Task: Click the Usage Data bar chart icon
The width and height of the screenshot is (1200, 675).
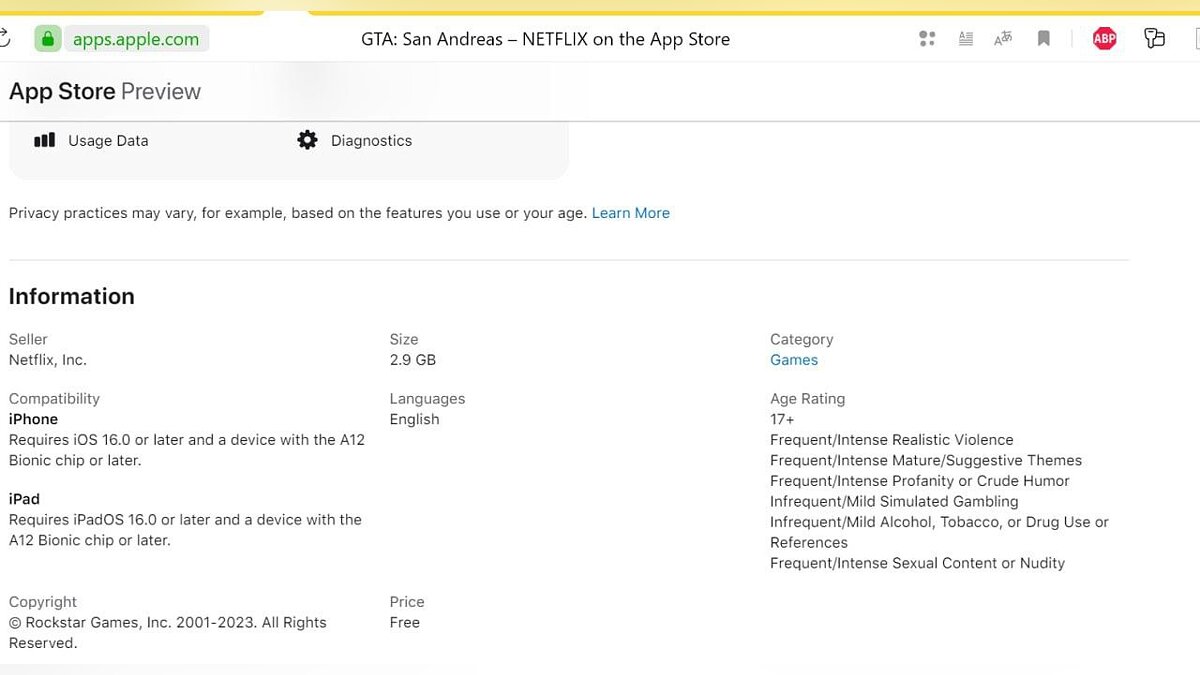Action: [x=44, y=140]
